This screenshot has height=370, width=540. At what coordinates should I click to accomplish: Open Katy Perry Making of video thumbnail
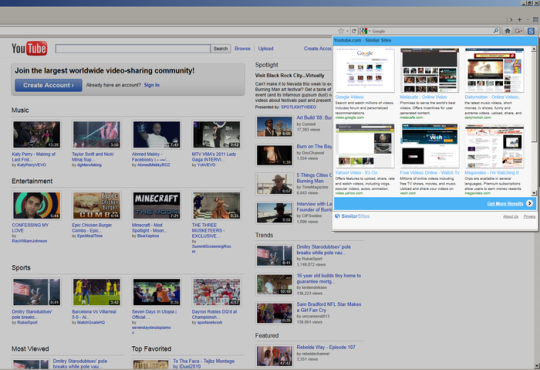pyautogui.click(x=37, y=134)
